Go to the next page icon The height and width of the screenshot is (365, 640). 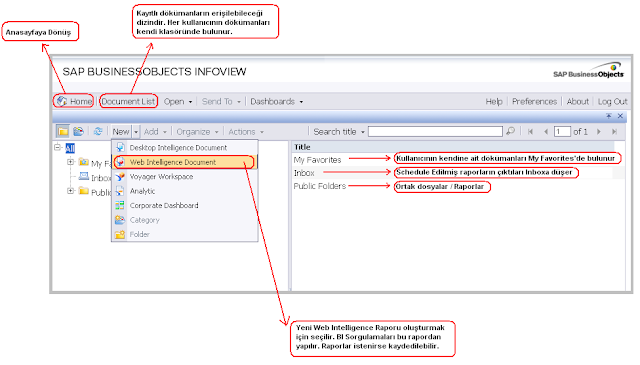pos(599,132)
